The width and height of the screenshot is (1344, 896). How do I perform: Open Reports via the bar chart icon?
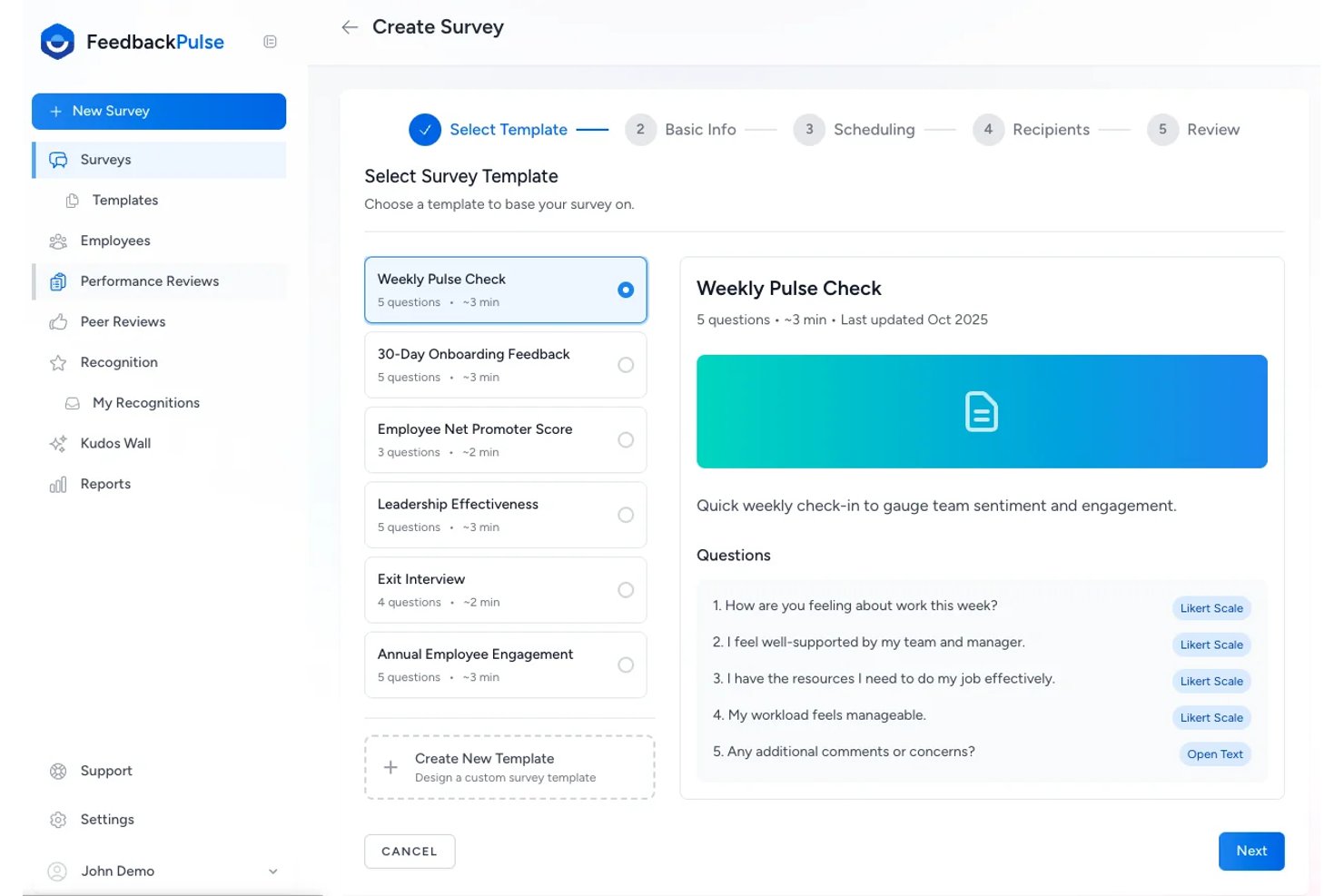[x=58, y=484]
